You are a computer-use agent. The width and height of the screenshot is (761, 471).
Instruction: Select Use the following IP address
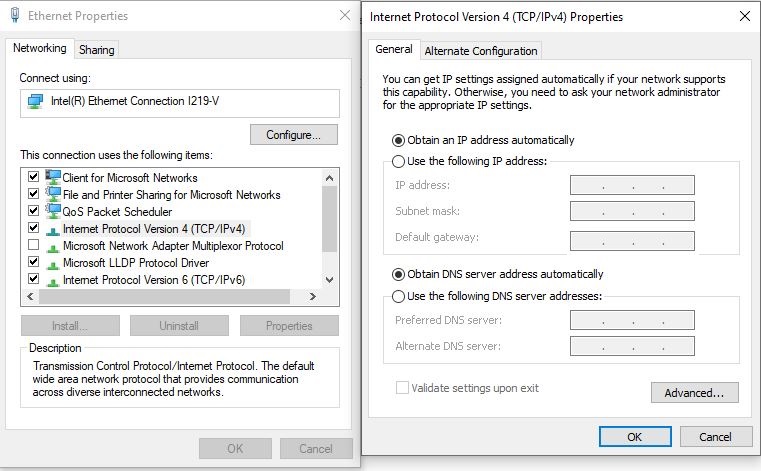(398, 161)
